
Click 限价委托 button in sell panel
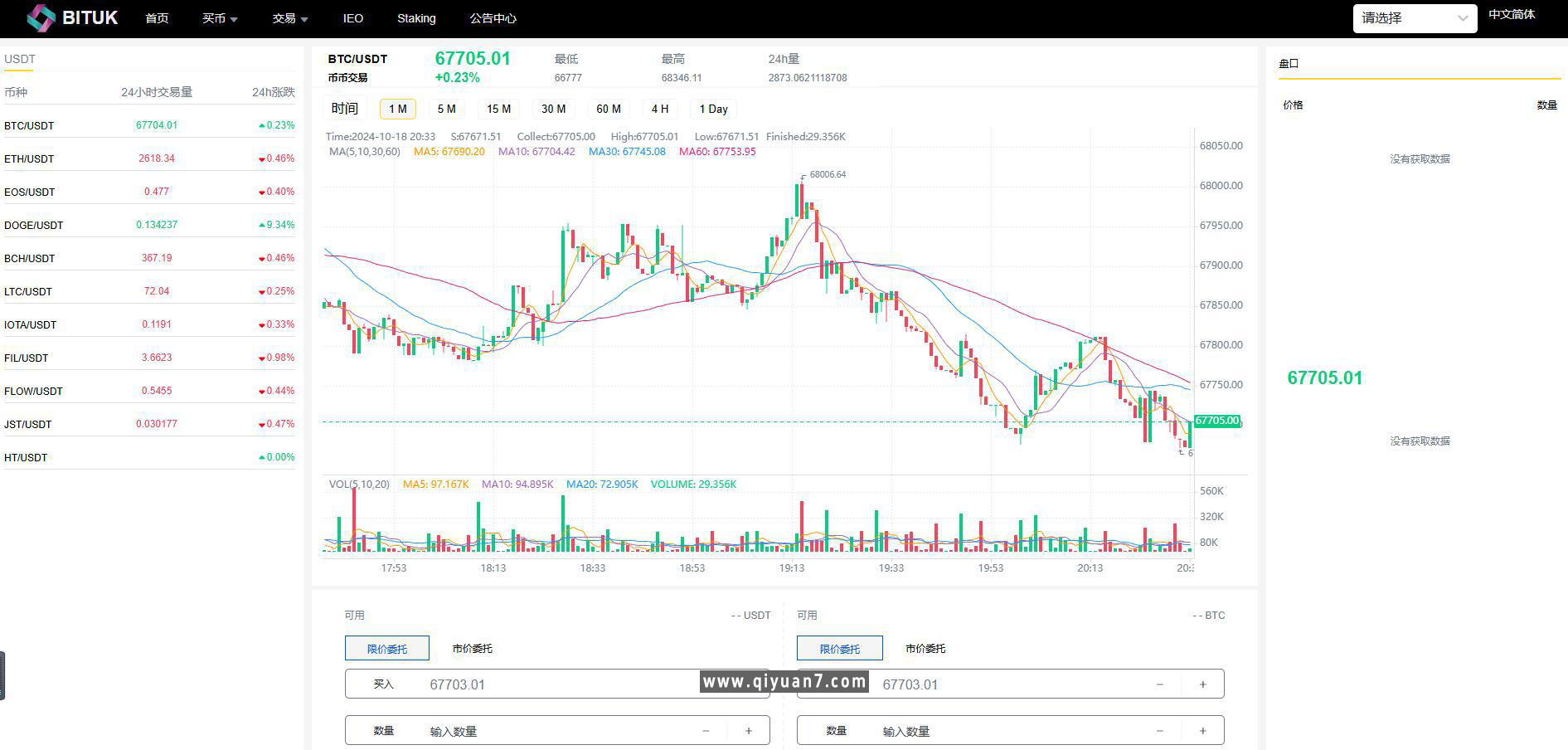pos(839,648)
